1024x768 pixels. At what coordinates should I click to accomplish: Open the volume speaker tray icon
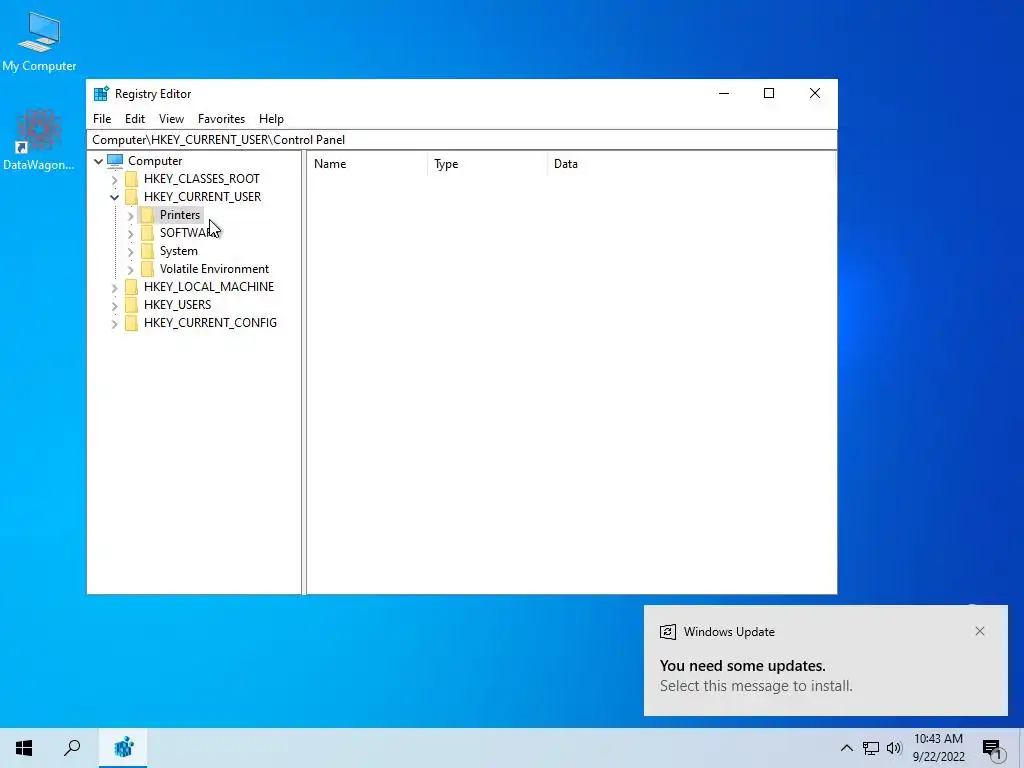tap(894, 748)
